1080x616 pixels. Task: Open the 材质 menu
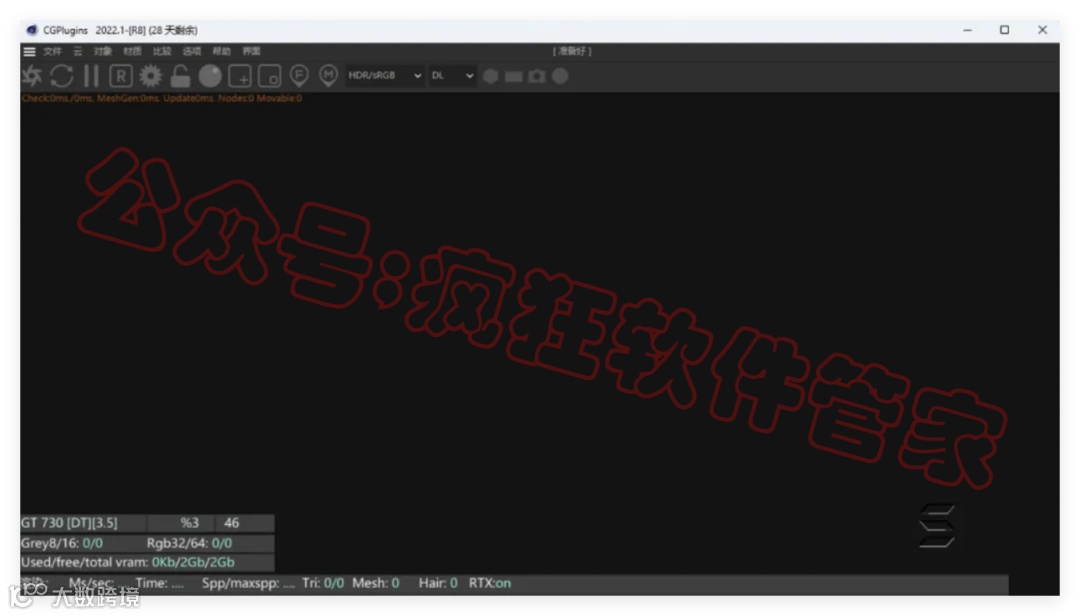tap(132, 52)
